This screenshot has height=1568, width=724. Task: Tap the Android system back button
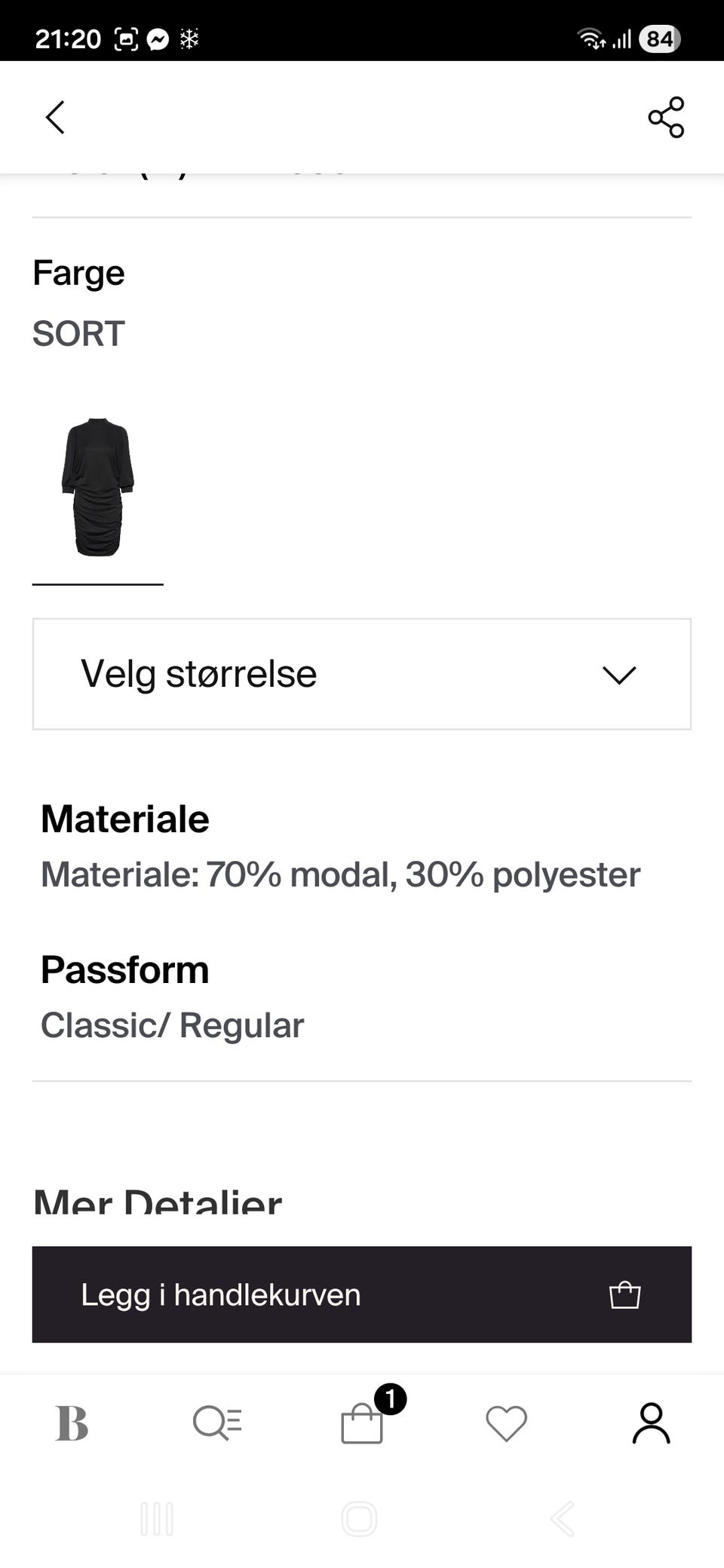point(563,1519)
